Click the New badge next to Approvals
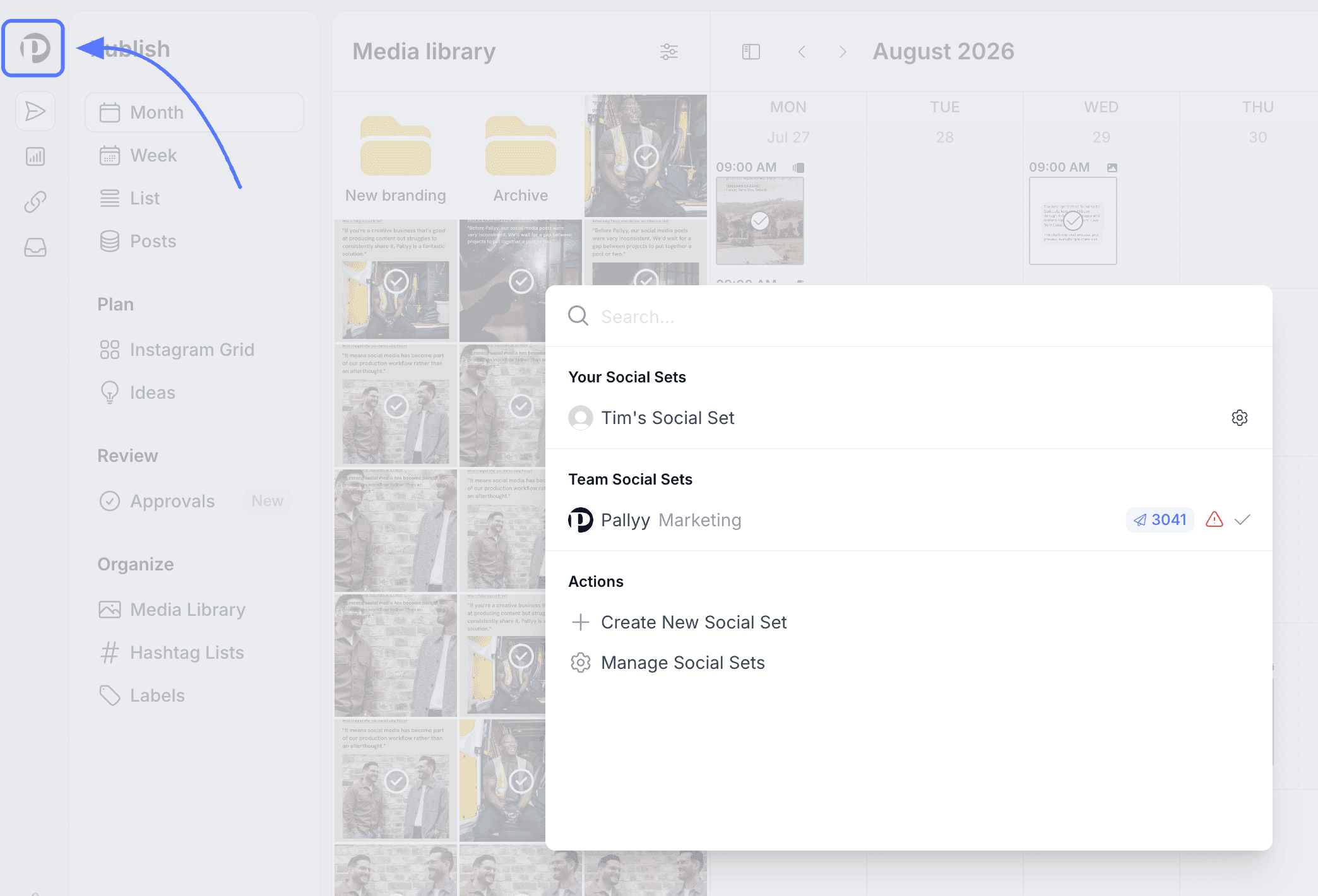 tap(268, 501)
